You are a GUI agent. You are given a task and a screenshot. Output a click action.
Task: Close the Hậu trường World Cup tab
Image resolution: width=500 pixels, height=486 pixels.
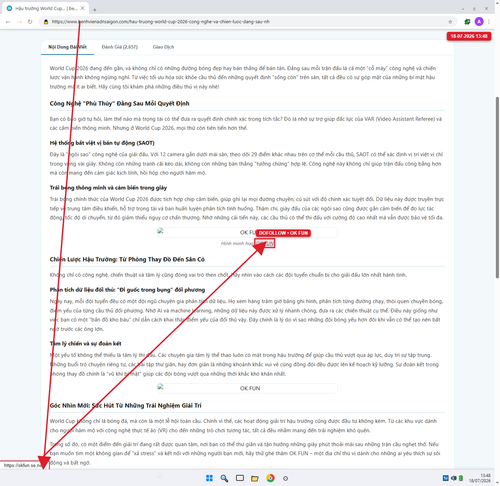coord(83,8)
